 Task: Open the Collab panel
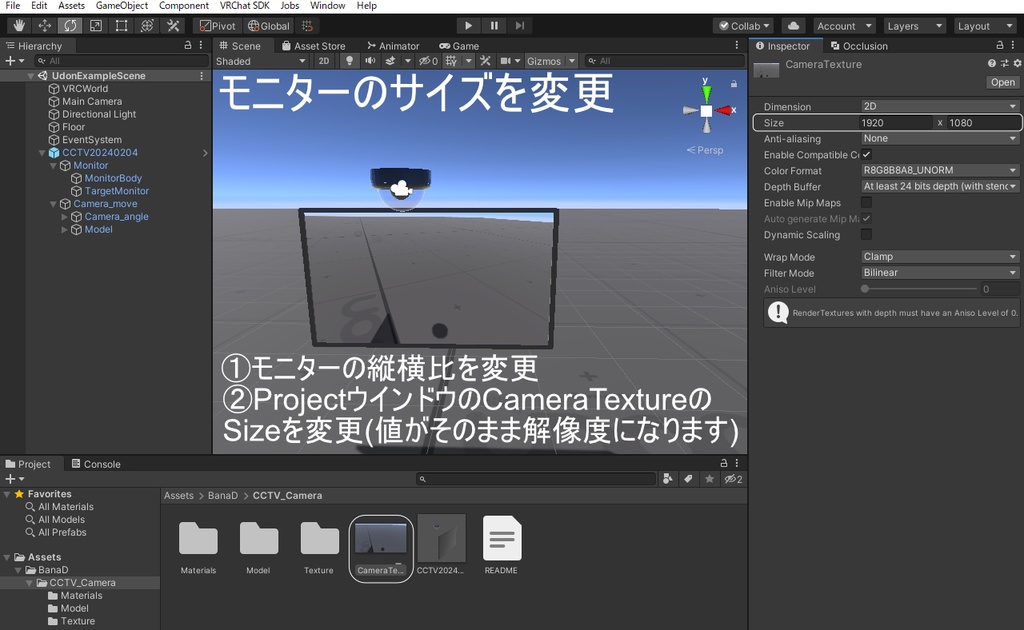(x=745, y=25)
